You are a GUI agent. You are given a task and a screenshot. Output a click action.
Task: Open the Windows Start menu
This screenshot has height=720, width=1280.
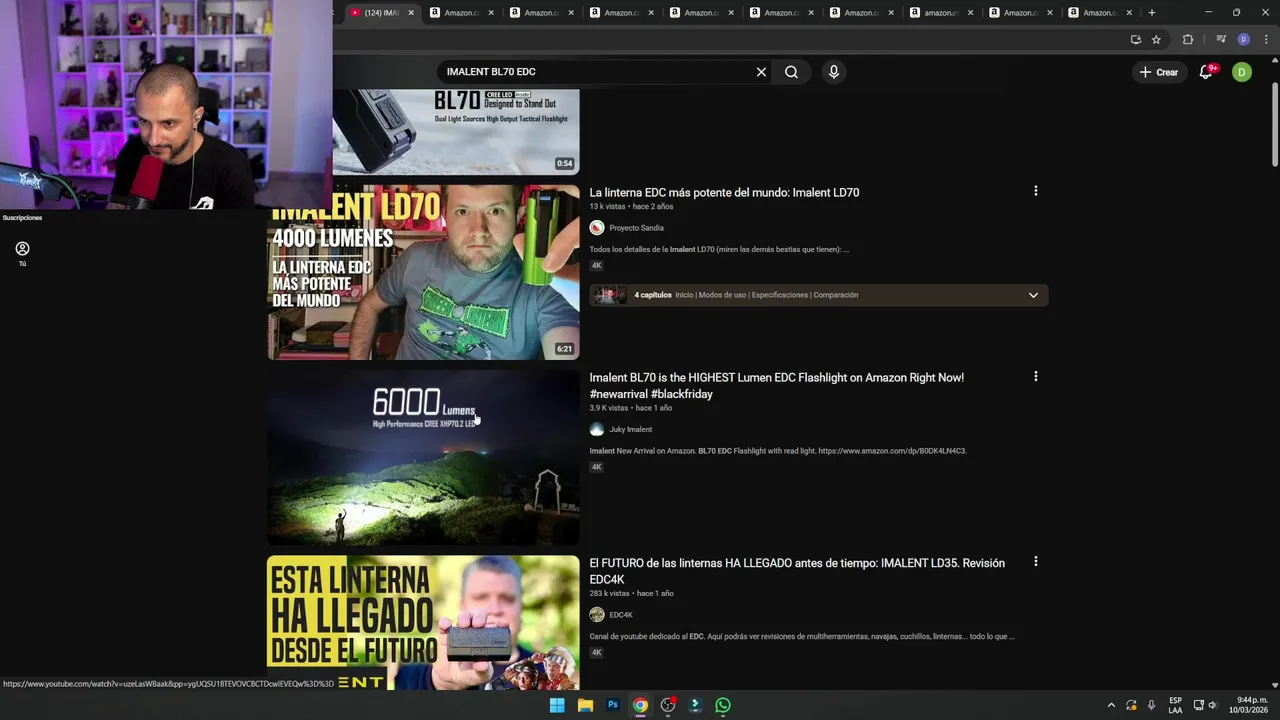pos(557,705)
